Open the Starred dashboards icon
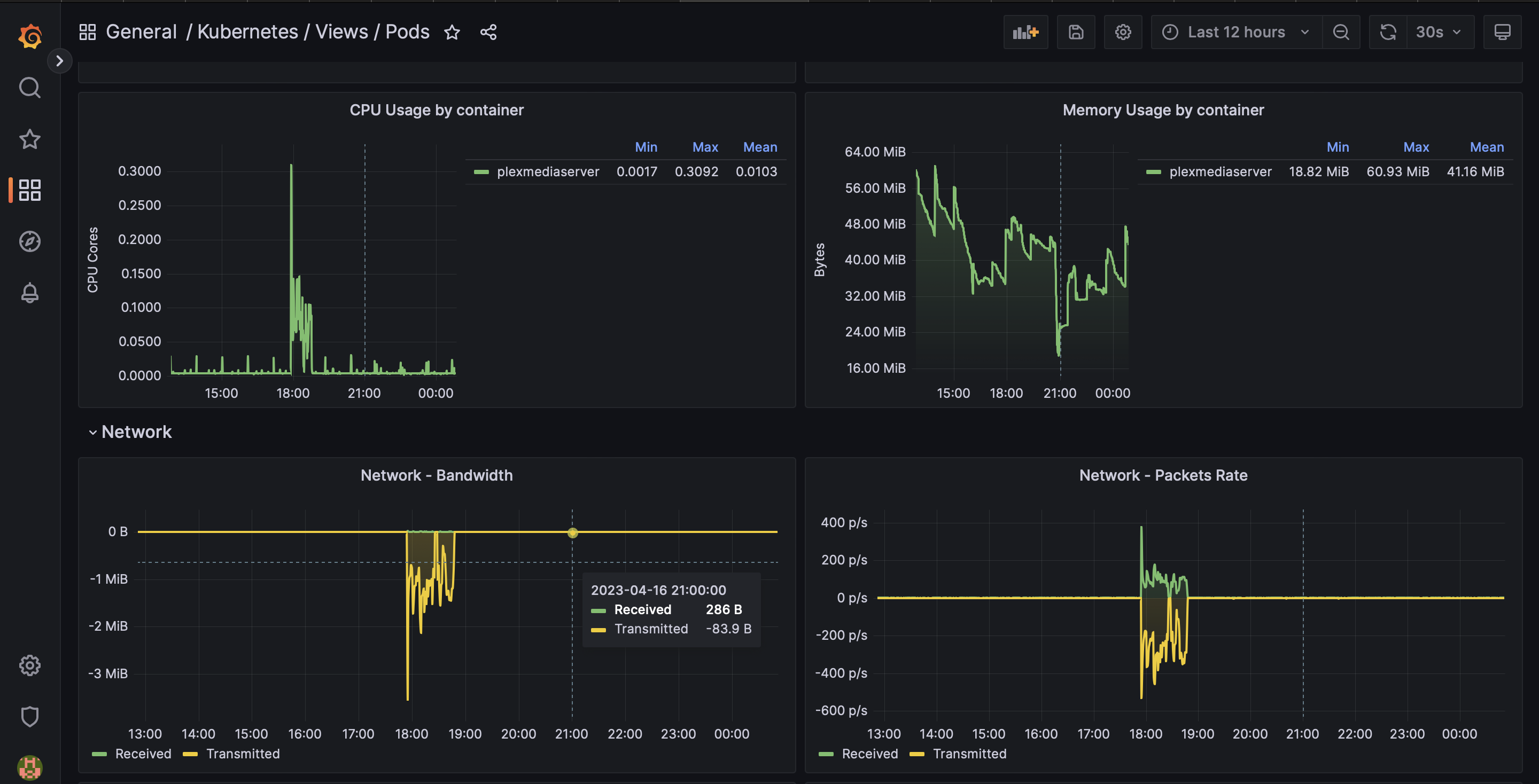1539x784 pixels. [30, 139]
